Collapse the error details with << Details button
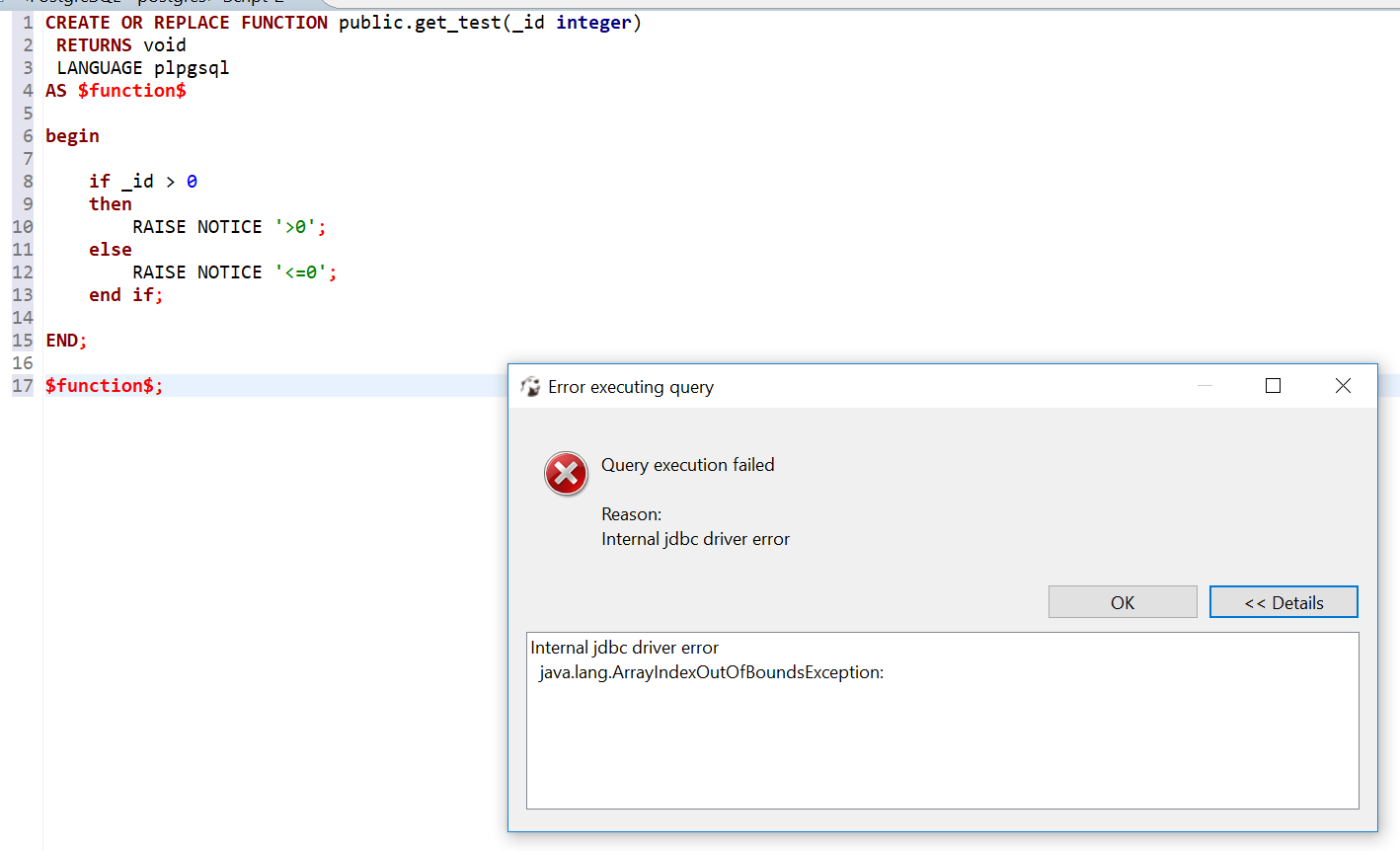The width and height of the screenshot is (1400, 851). [x=1283, y=601]
